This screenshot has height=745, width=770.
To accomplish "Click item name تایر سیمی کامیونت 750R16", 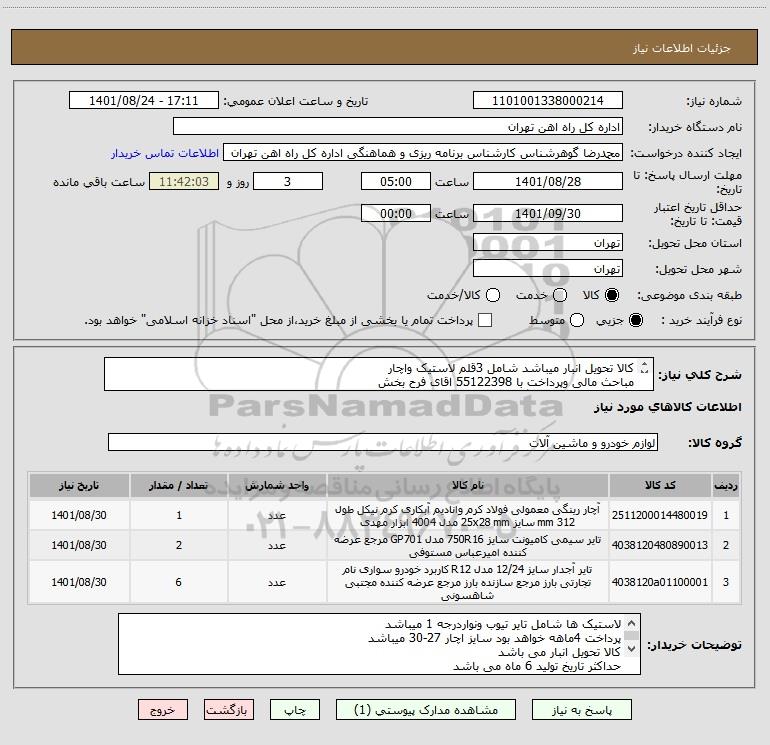I will point(468,546).
